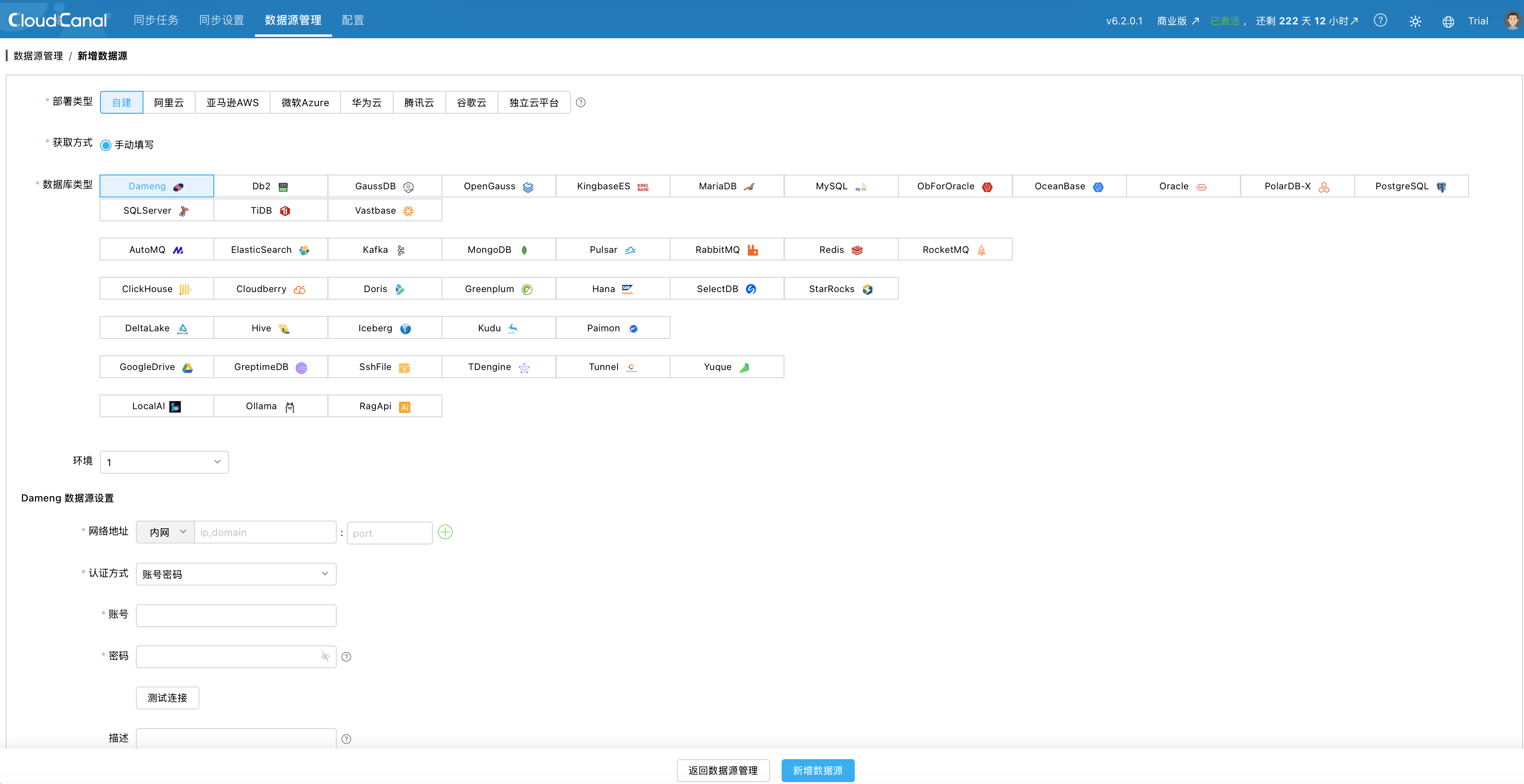1524x784 pixels.
Task: Select 谷歌云 deployment type
Action: (x=471, y=102)
